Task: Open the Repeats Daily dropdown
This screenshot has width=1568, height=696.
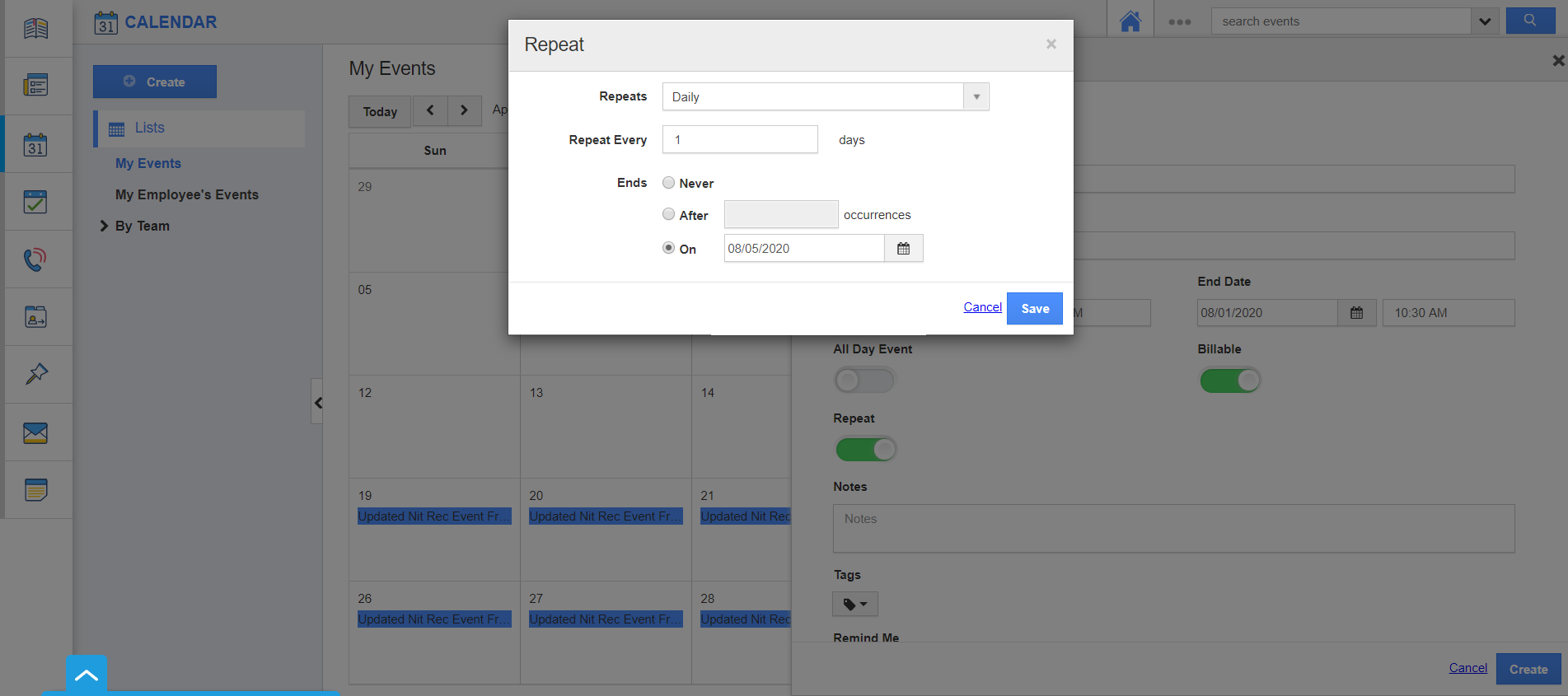Action: [x=825, y=97]
